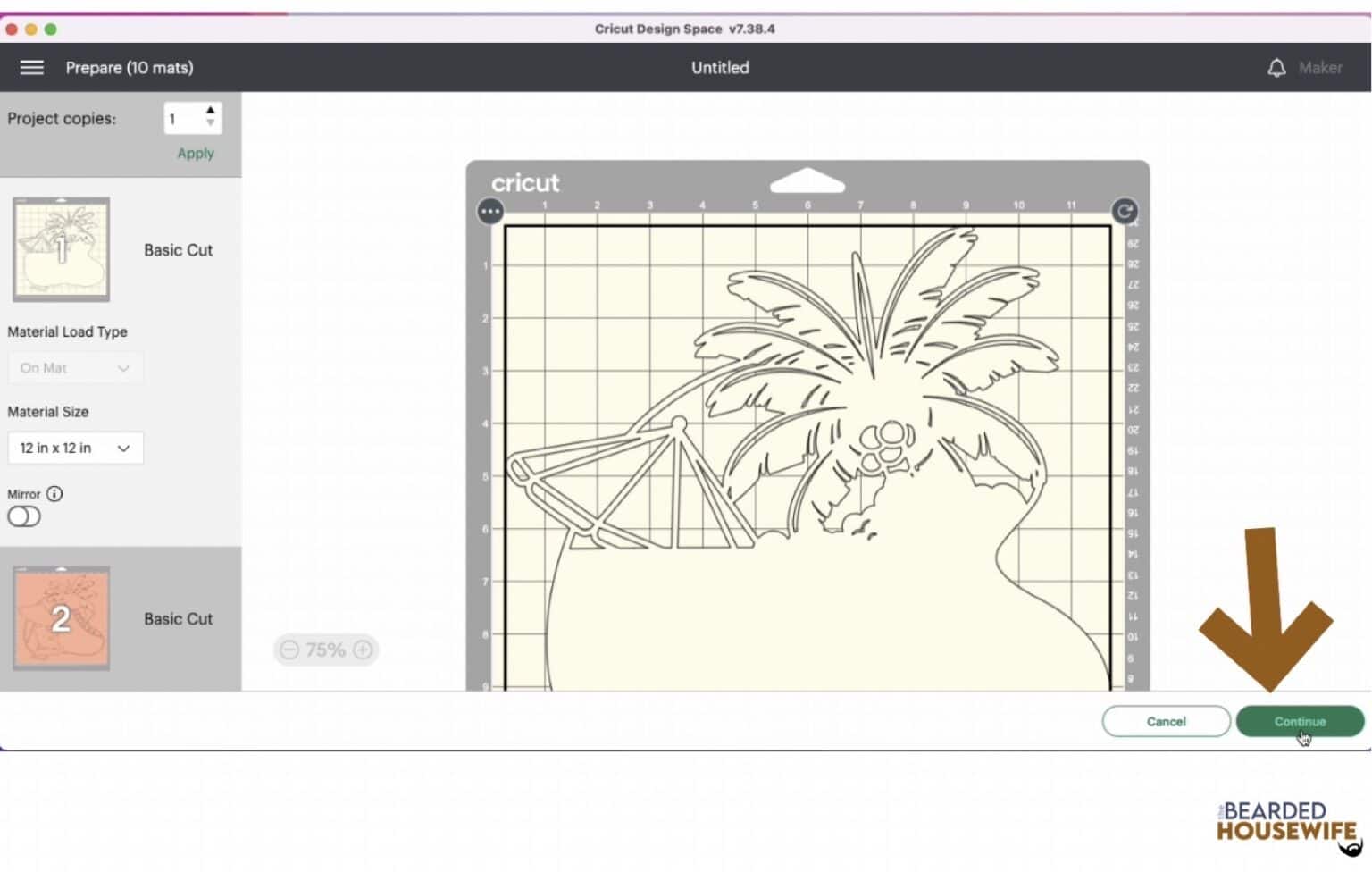The width and height of the screenshot is (1372, 872).
Task: Decrease project copies with down arrow
Action: click(x=210, y=124)
